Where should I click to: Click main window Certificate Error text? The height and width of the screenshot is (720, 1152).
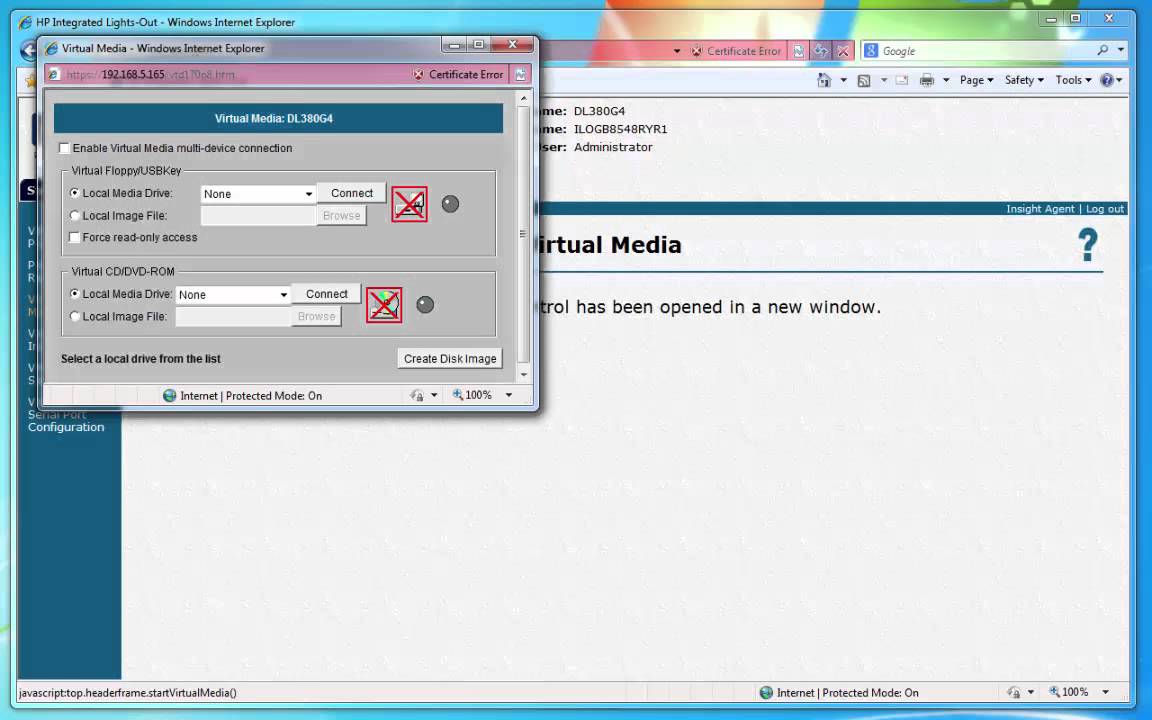point(744,51)
